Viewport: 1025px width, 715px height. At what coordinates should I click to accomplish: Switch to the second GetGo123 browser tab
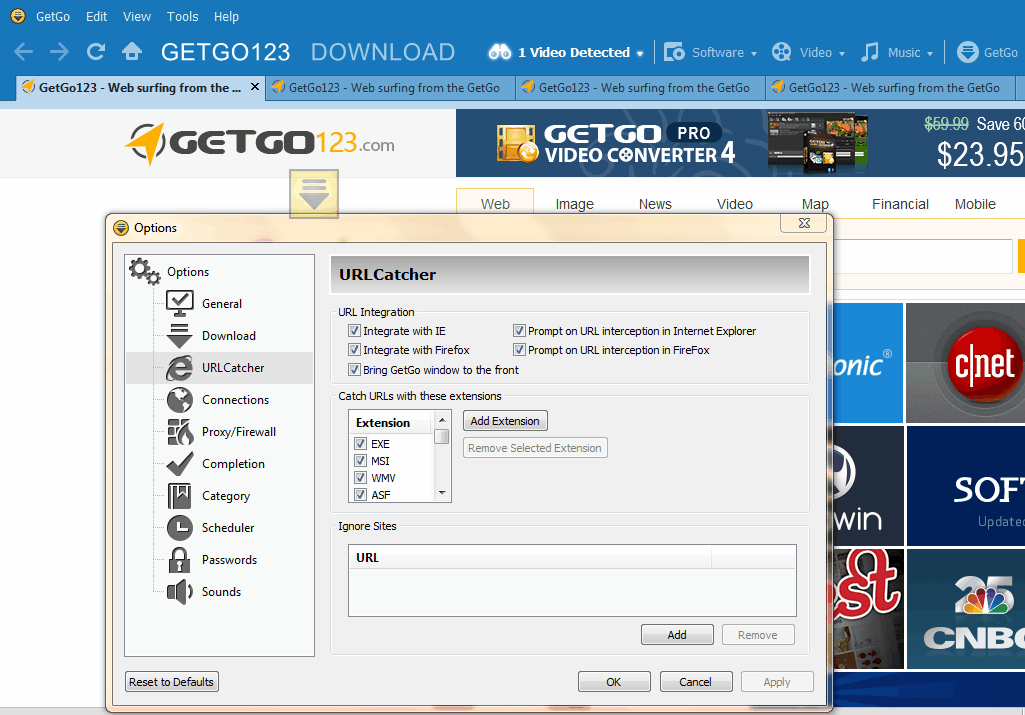[x=390, y=88]
